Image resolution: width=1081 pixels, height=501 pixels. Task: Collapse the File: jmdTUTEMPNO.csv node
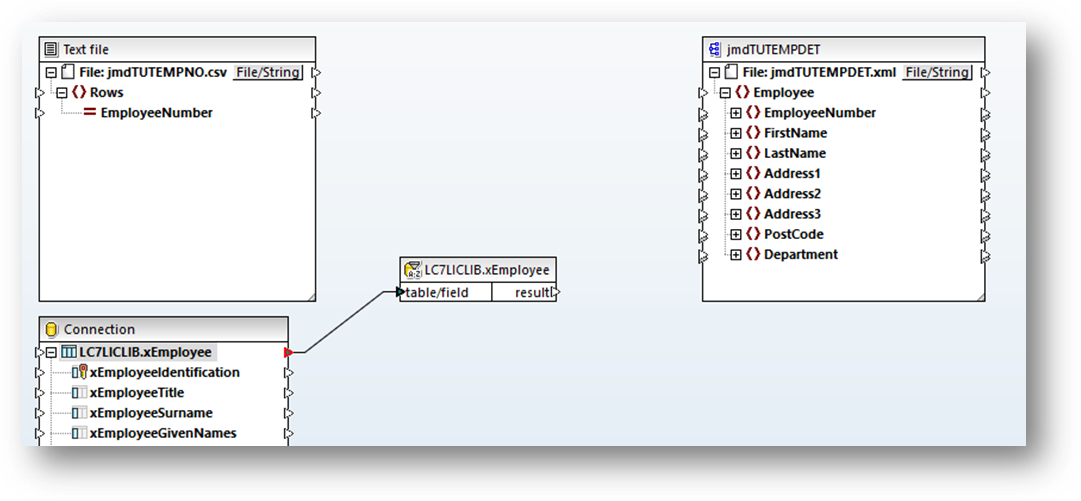pos(50,72)
